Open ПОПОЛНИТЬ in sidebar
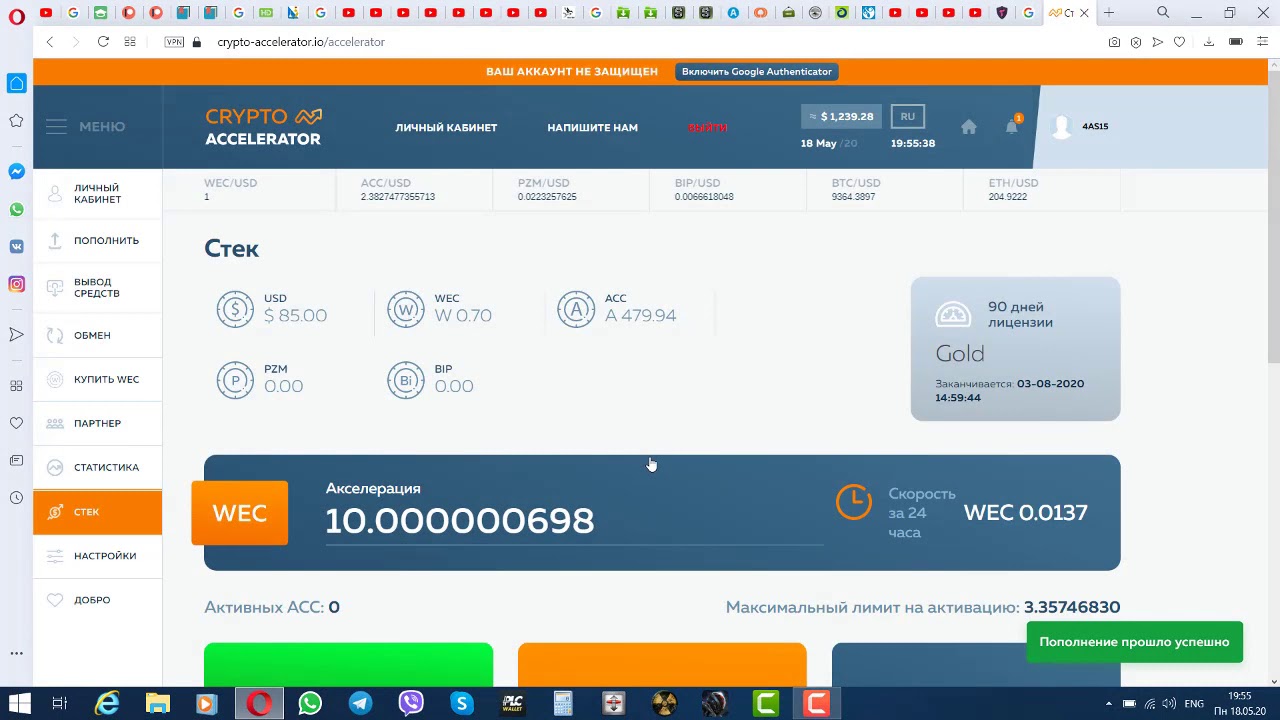The height and width of the screenshot is (720, 1280). pyautogui.click(x=97, y=240)
